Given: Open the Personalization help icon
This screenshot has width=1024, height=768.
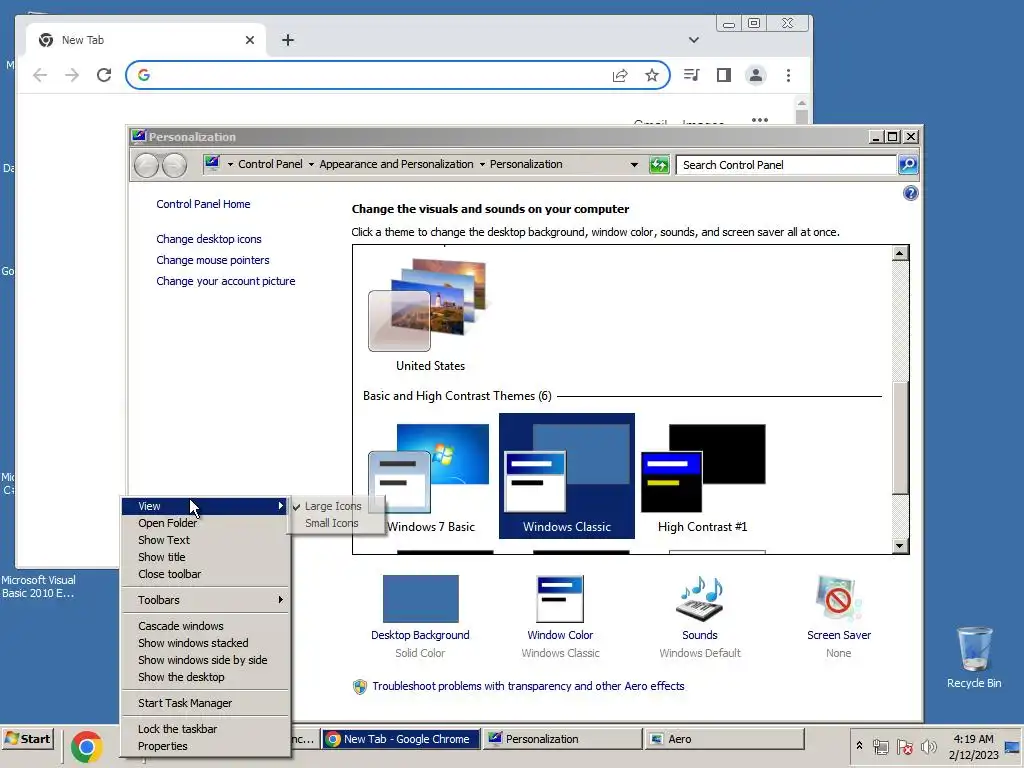Looking at the screenshot, I should 910,193.
